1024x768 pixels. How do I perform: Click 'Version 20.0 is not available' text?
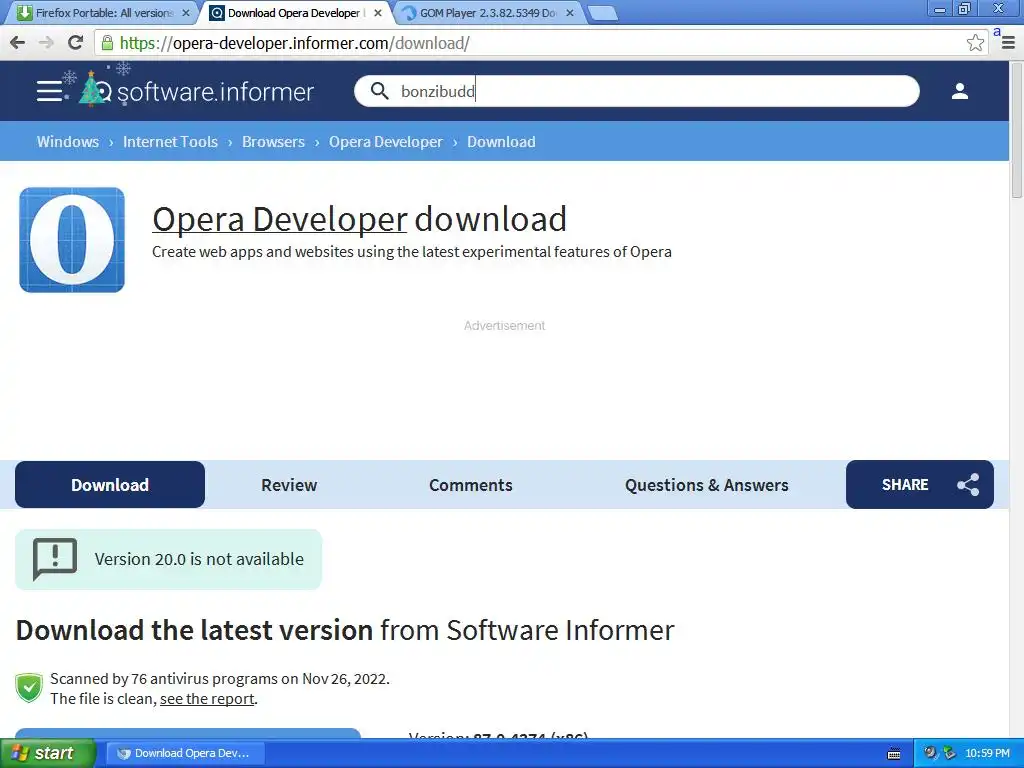199,559
